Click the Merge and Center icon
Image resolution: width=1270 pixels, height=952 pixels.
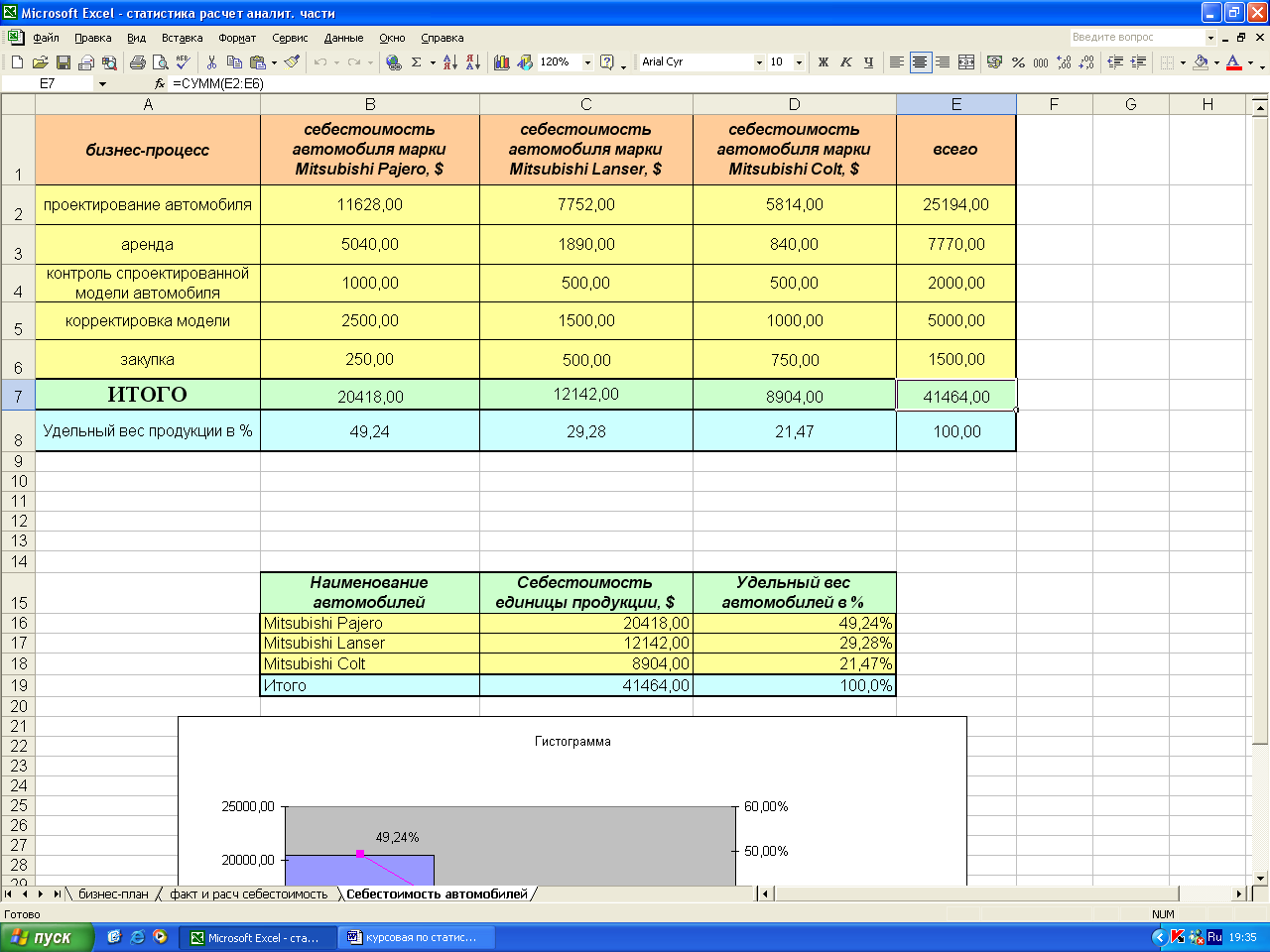click(966, 62)
